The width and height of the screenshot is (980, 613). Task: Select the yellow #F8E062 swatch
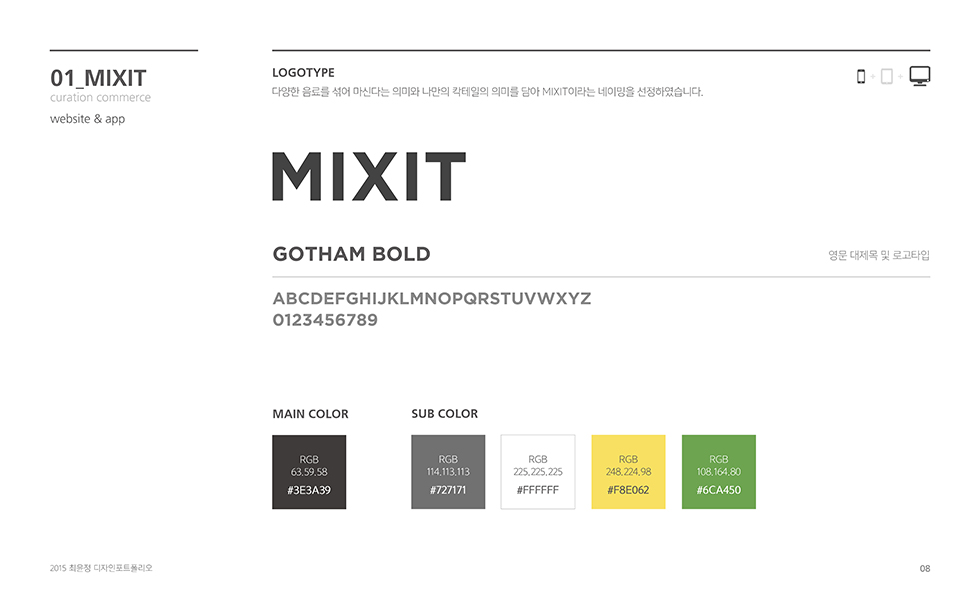(628, 472)
